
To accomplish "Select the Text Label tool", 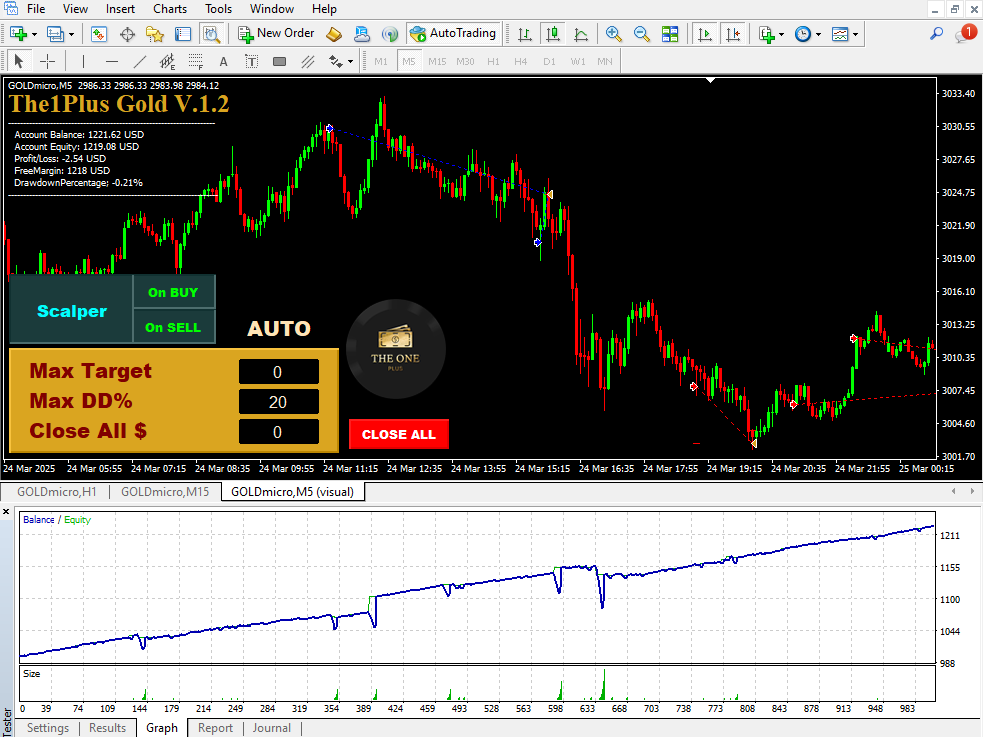I will tap(251, 61).
